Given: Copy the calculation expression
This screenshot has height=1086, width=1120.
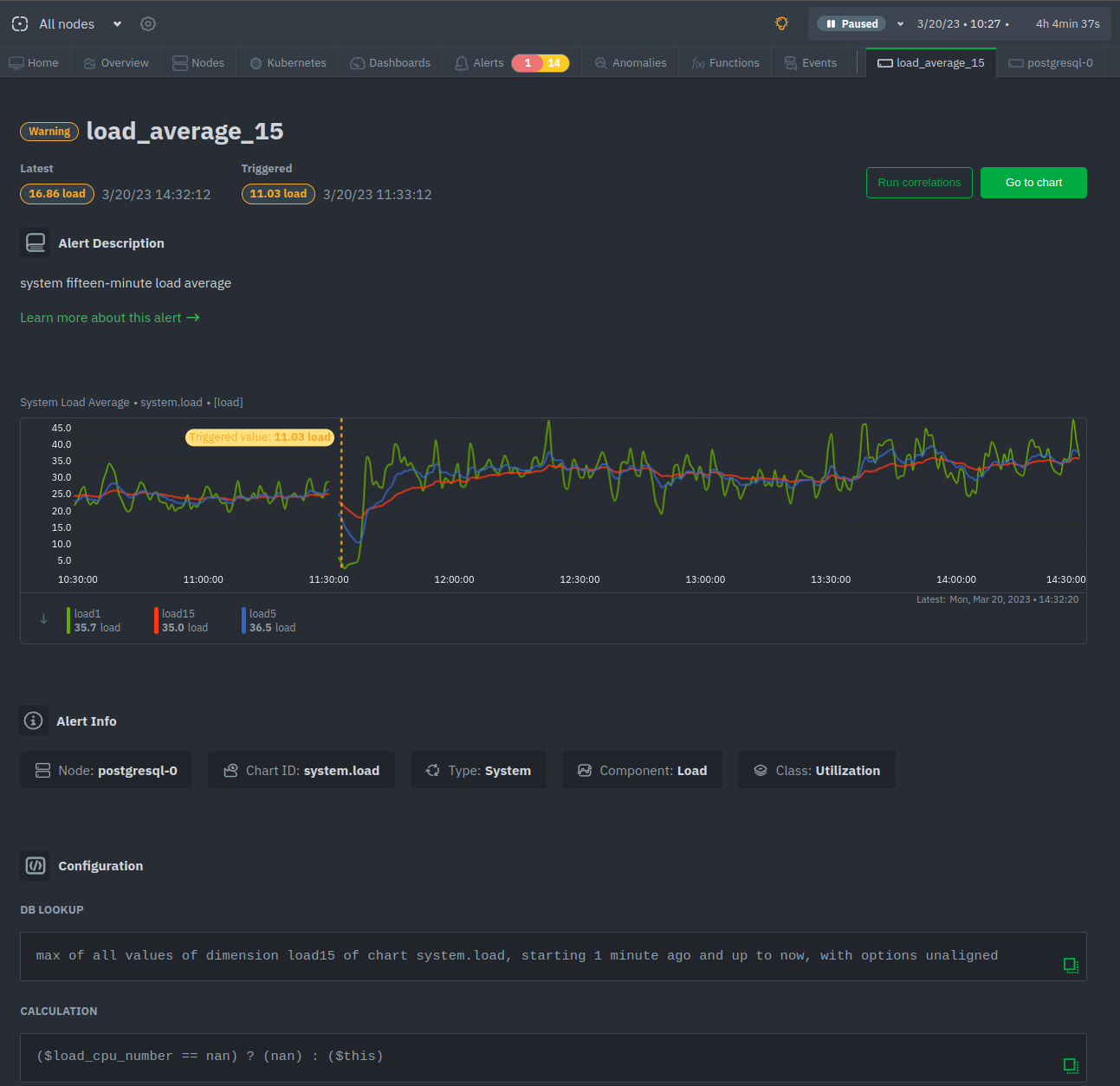Looking at the screenshot, I should point(1071,1065).
